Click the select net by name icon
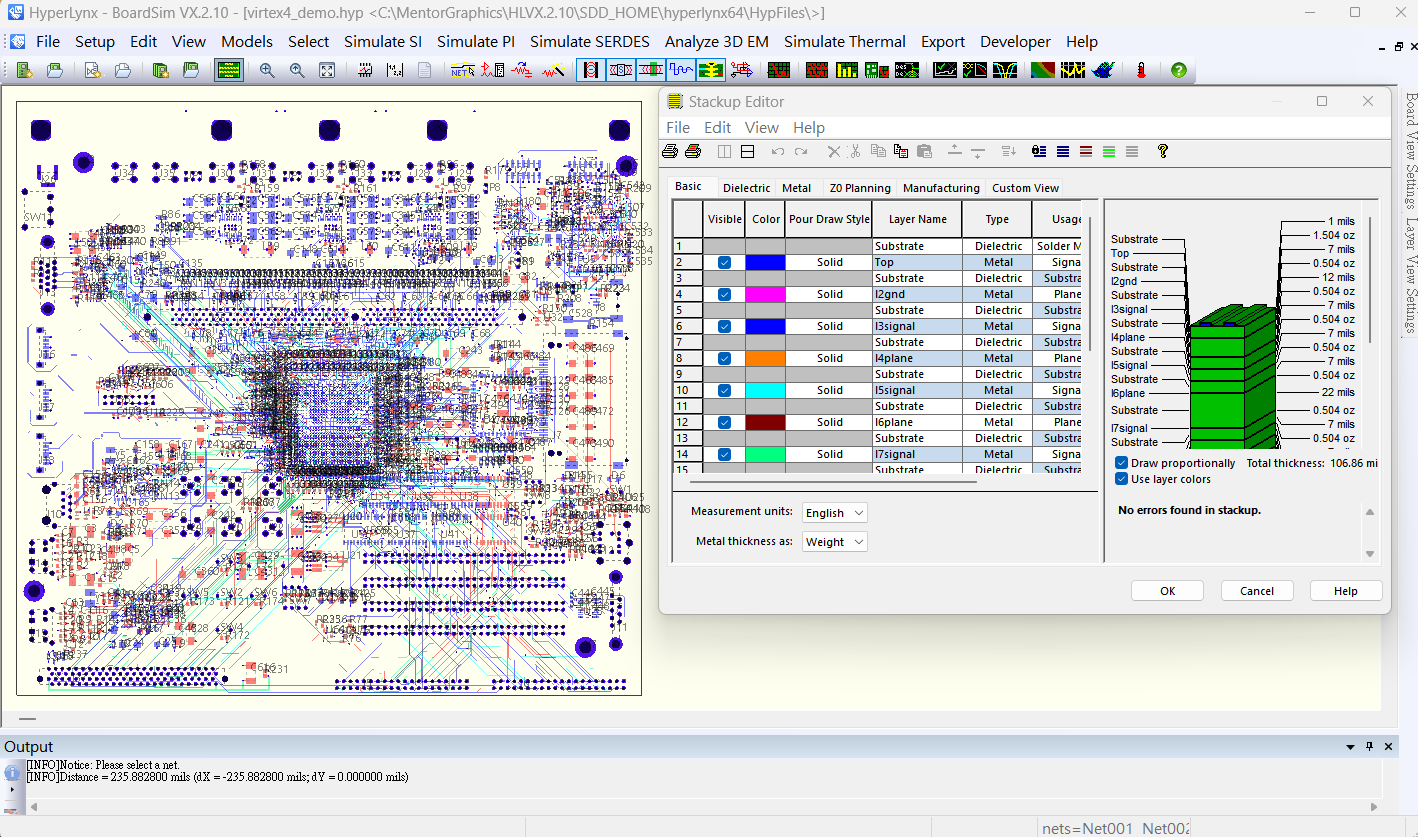 (x=462, y=70)
